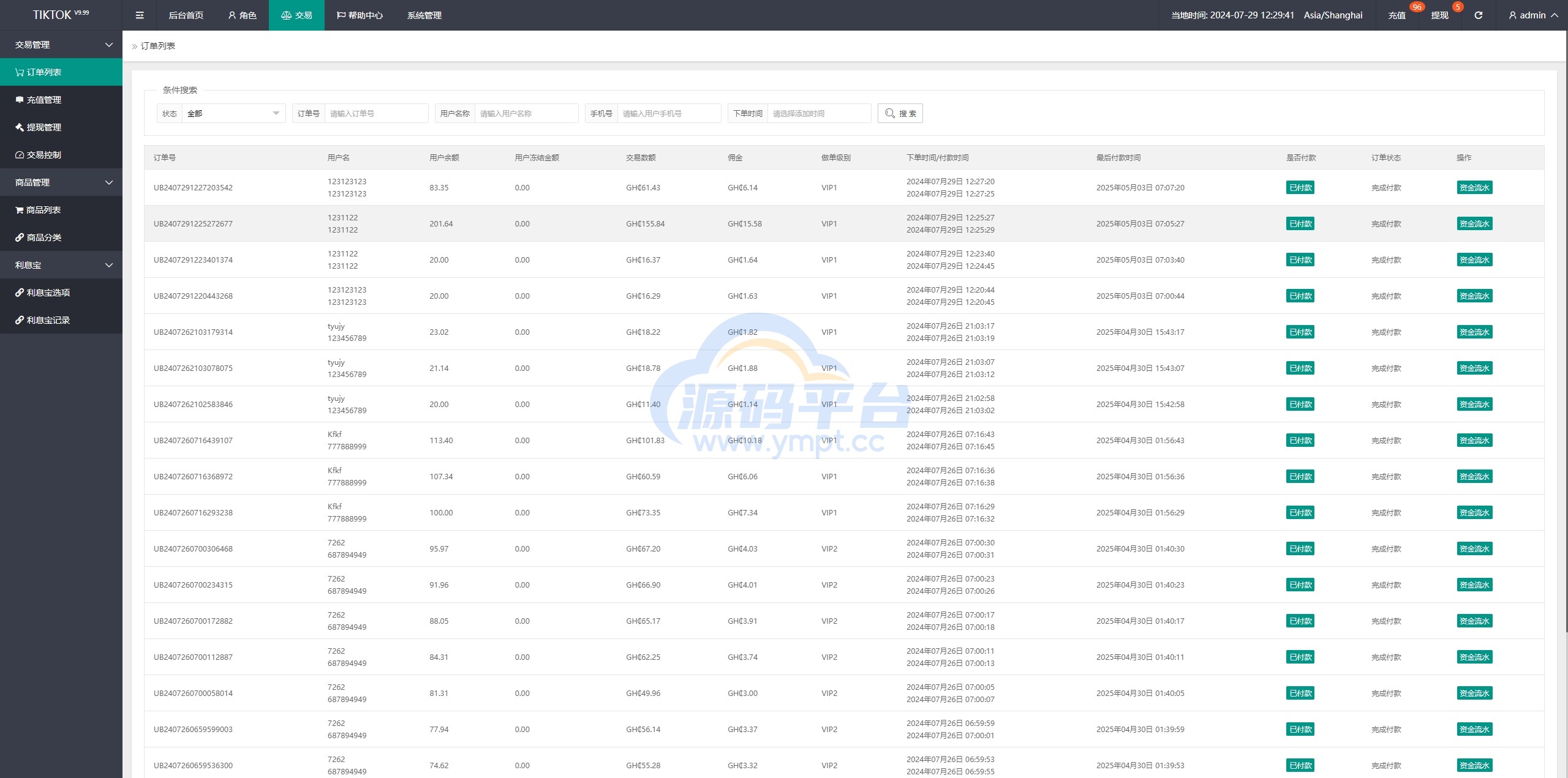Switch to 角色 top menu
This screenshot has width=1568, height=778.
coord(242,15)
